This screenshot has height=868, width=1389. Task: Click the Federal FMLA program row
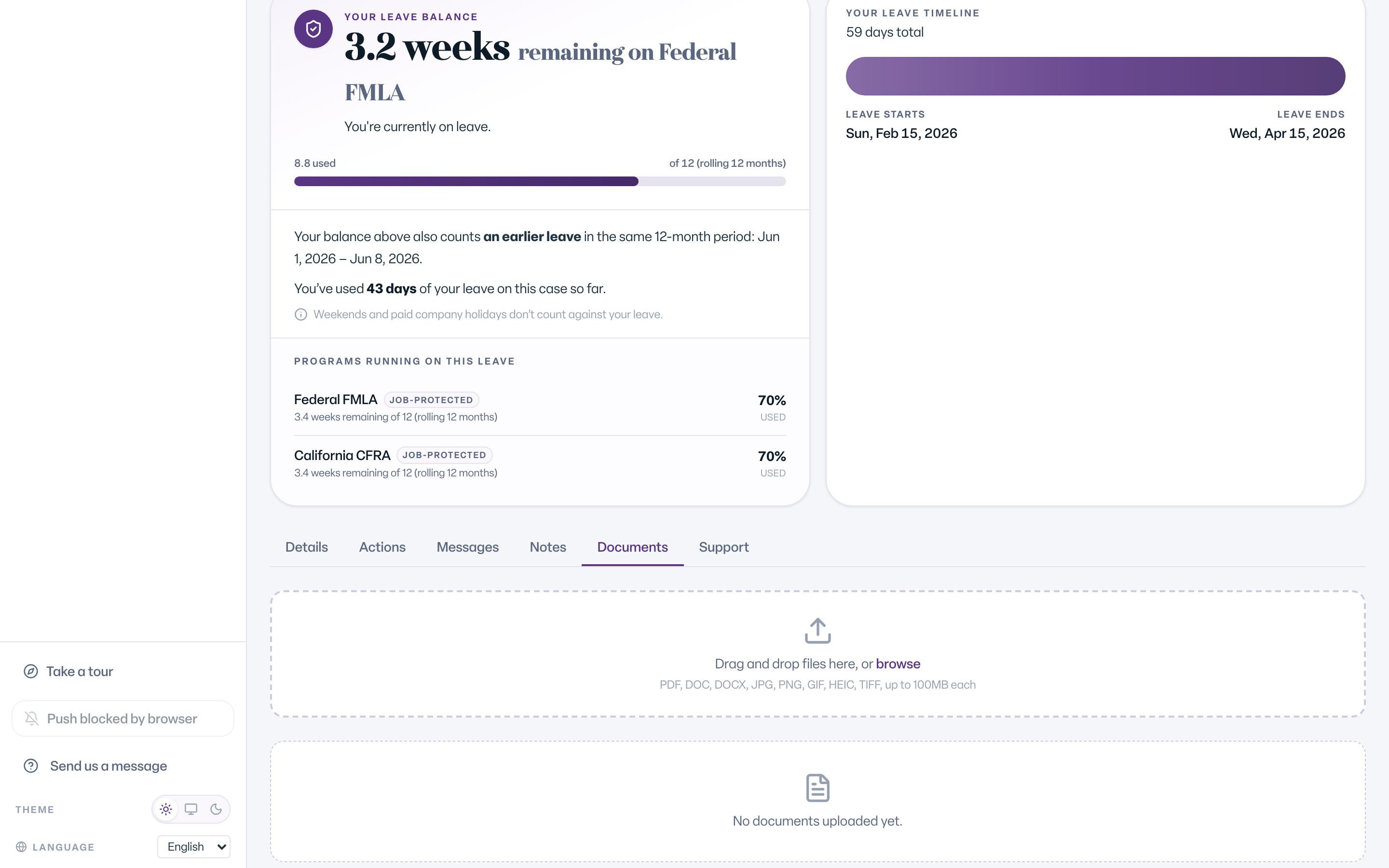point(540,407)
